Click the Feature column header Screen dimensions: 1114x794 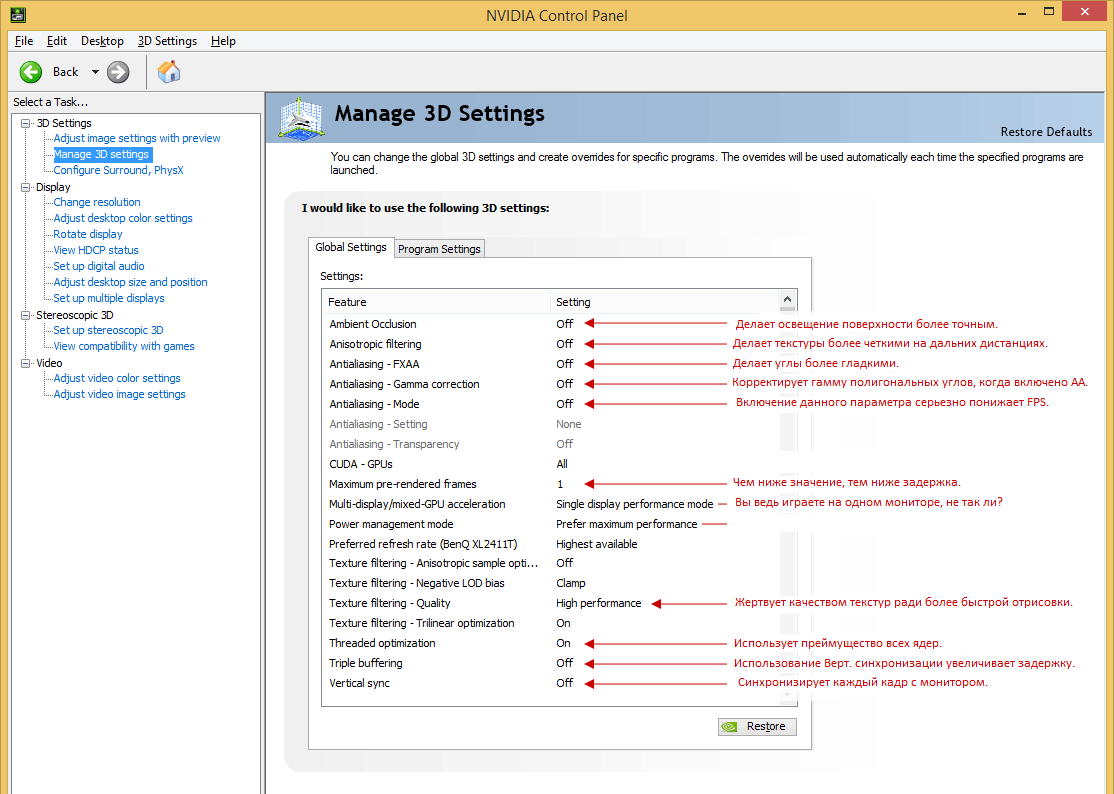pos(436,302)
